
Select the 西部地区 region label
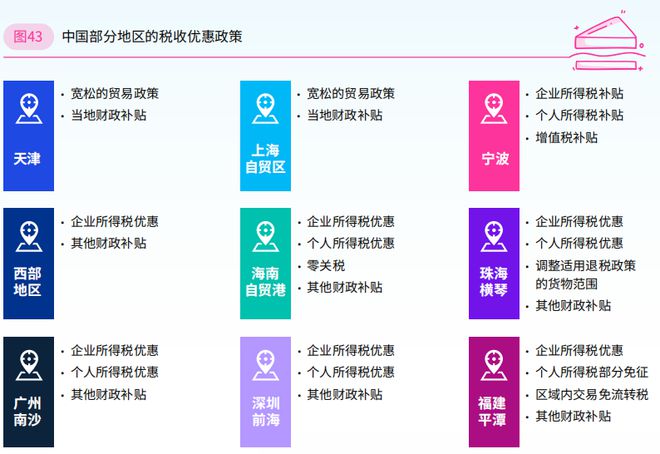27,281
